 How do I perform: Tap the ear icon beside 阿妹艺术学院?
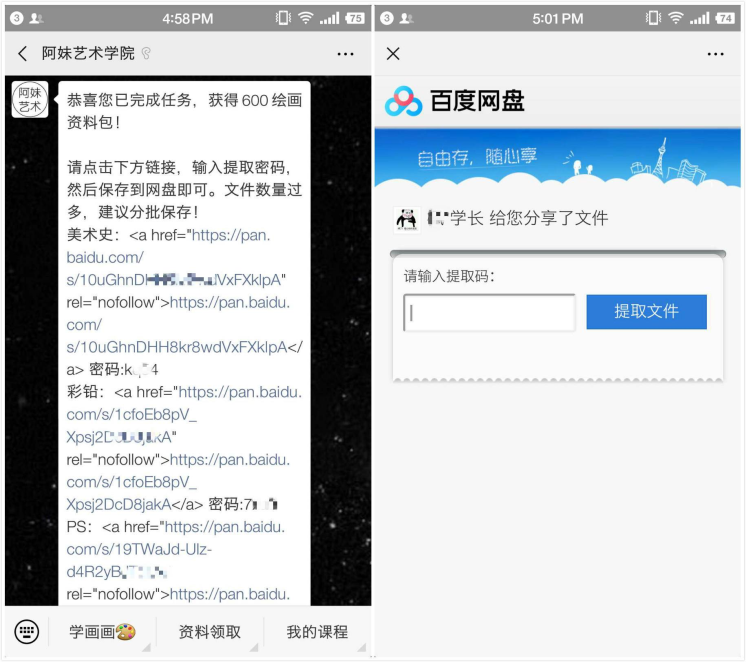pos(146,53)
